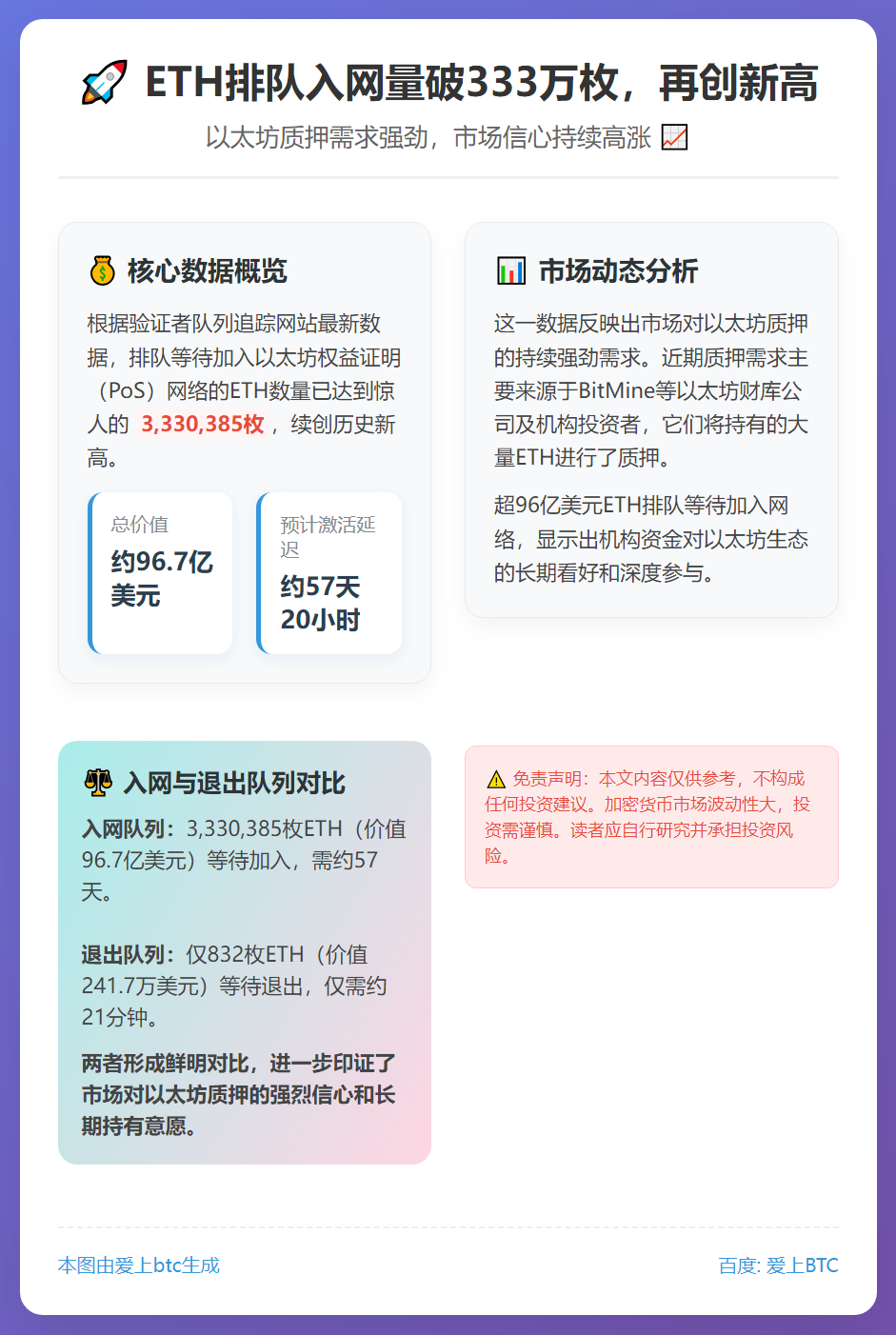Click paragraph starting 根据验证者队列追踪网站
Image resolution: width=896 pixels, height=1335 pixels.
[245, 390]
